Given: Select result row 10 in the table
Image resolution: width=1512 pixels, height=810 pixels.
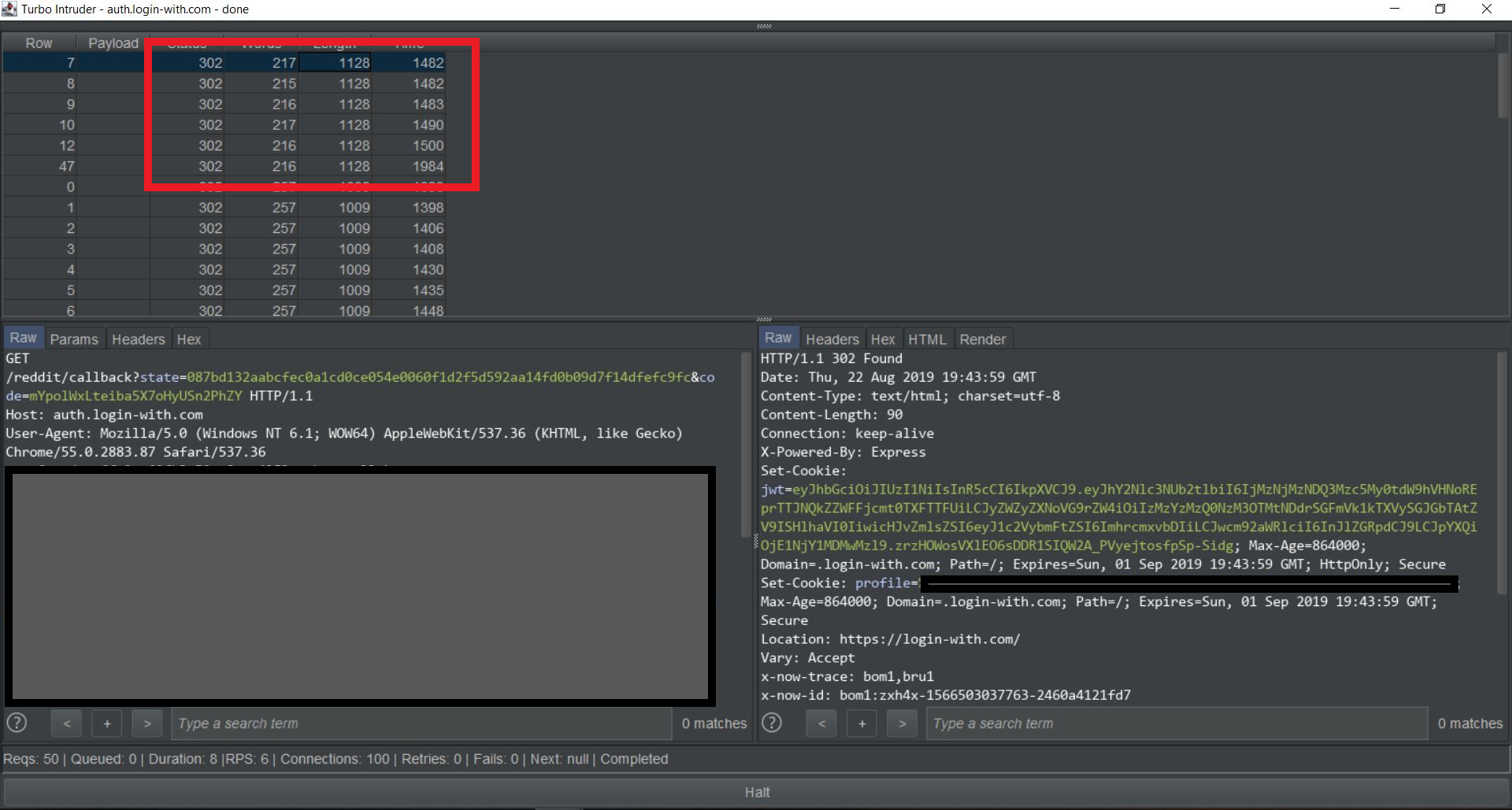Looking at the screenshot, I should [x=224, y=124].
